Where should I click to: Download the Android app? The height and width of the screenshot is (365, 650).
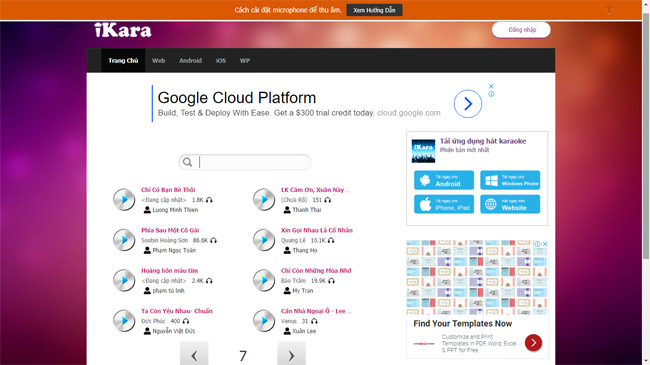point(444,180)
